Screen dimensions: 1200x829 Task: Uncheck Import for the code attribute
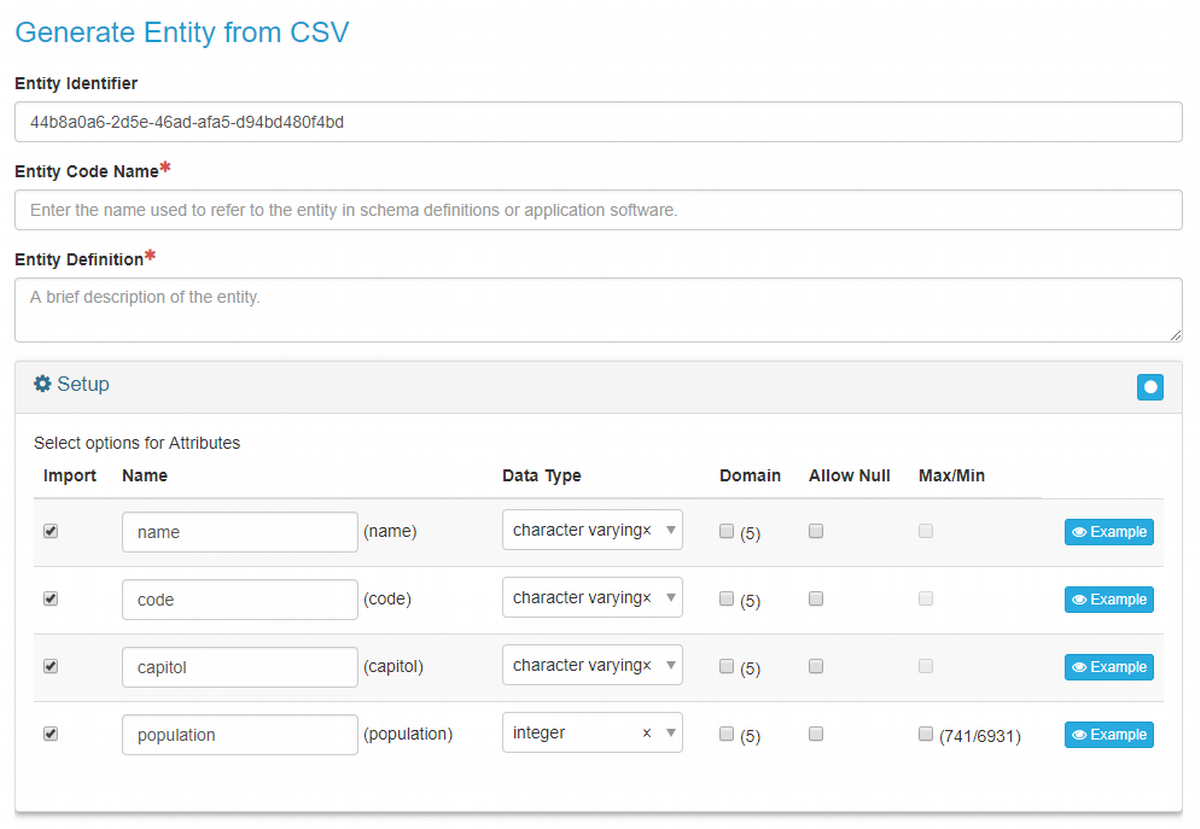51,599
